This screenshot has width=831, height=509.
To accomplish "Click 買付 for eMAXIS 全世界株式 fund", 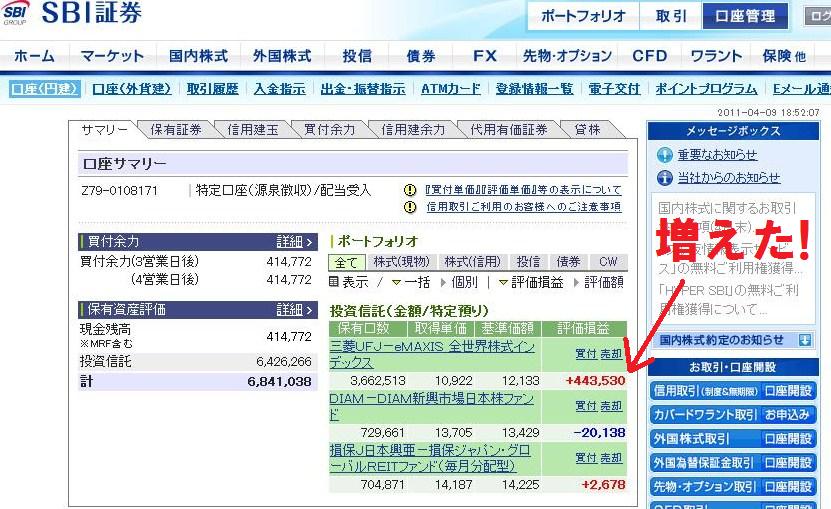I will coord(586,354).
